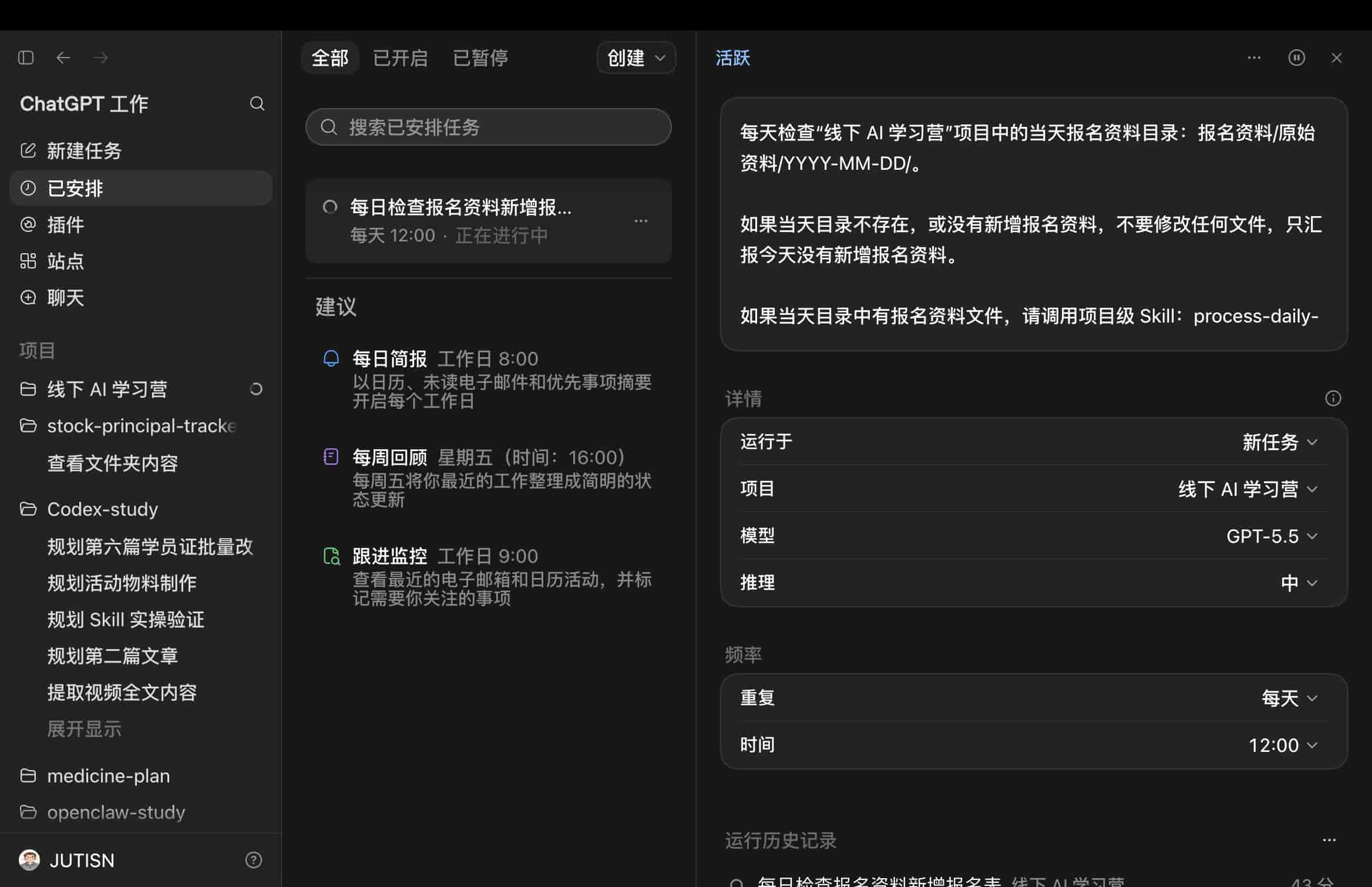The image size is (1372, 887).
Task: Open more options for 运行历史记录
Action: (1329, 840)
